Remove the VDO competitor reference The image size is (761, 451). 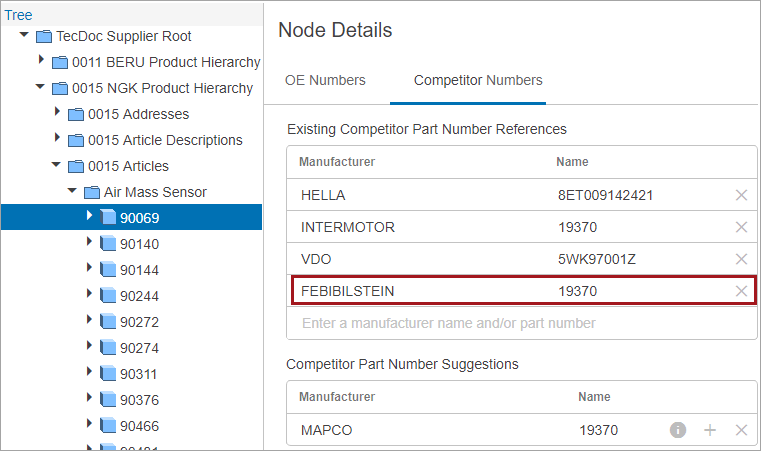741,259
